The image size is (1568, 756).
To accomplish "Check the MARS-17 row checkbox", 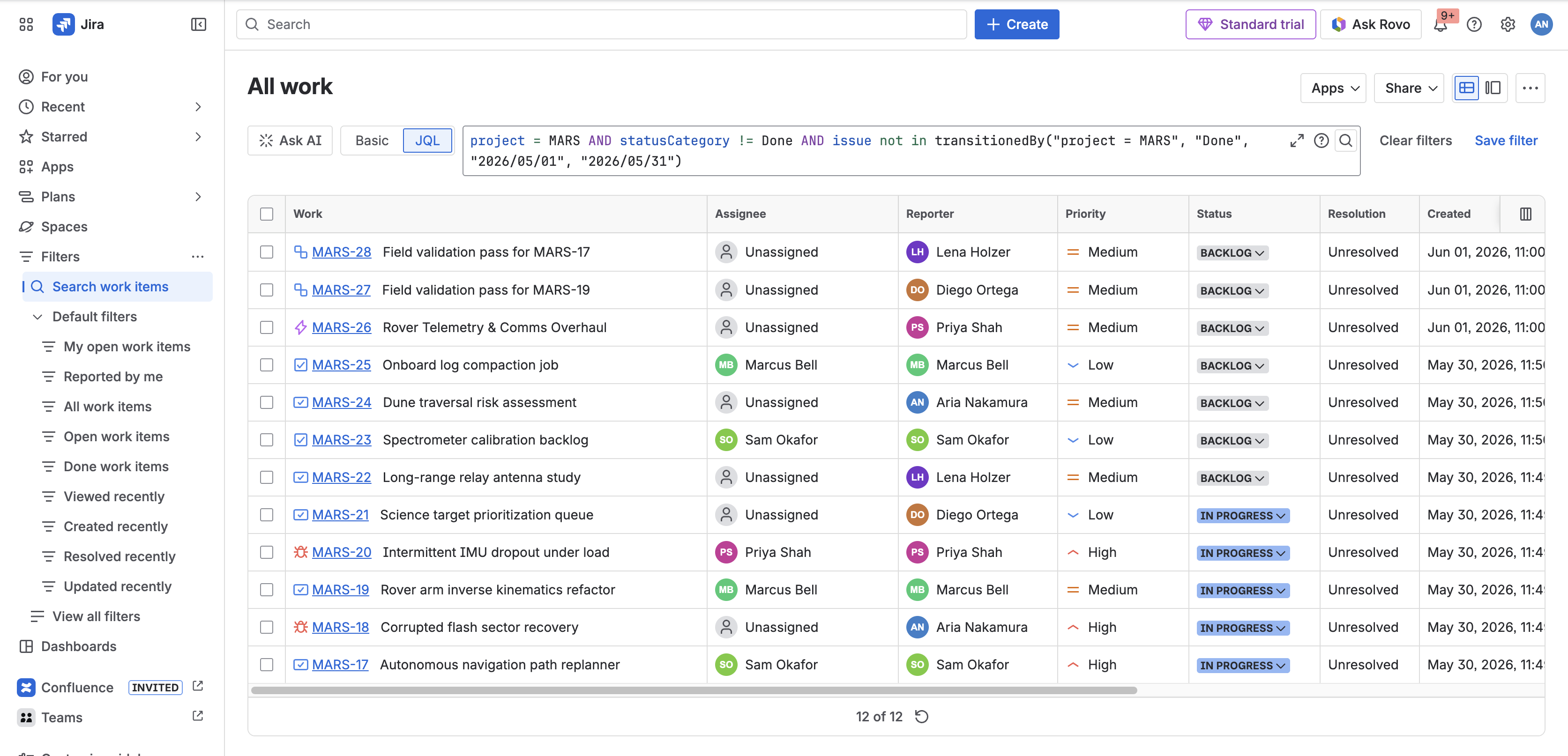I will pos(267,665).
